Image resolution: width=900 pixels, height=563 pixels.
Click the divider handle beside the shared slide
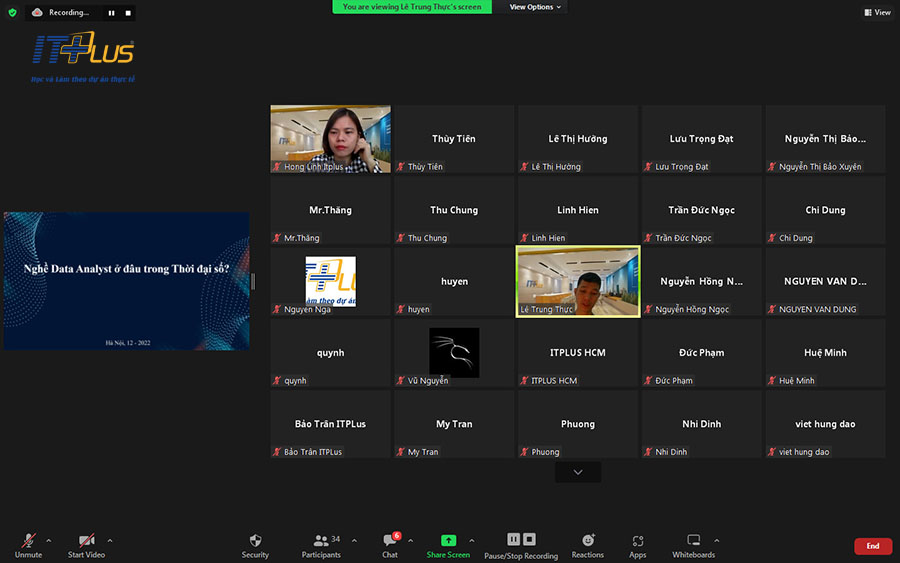point(253,281)
